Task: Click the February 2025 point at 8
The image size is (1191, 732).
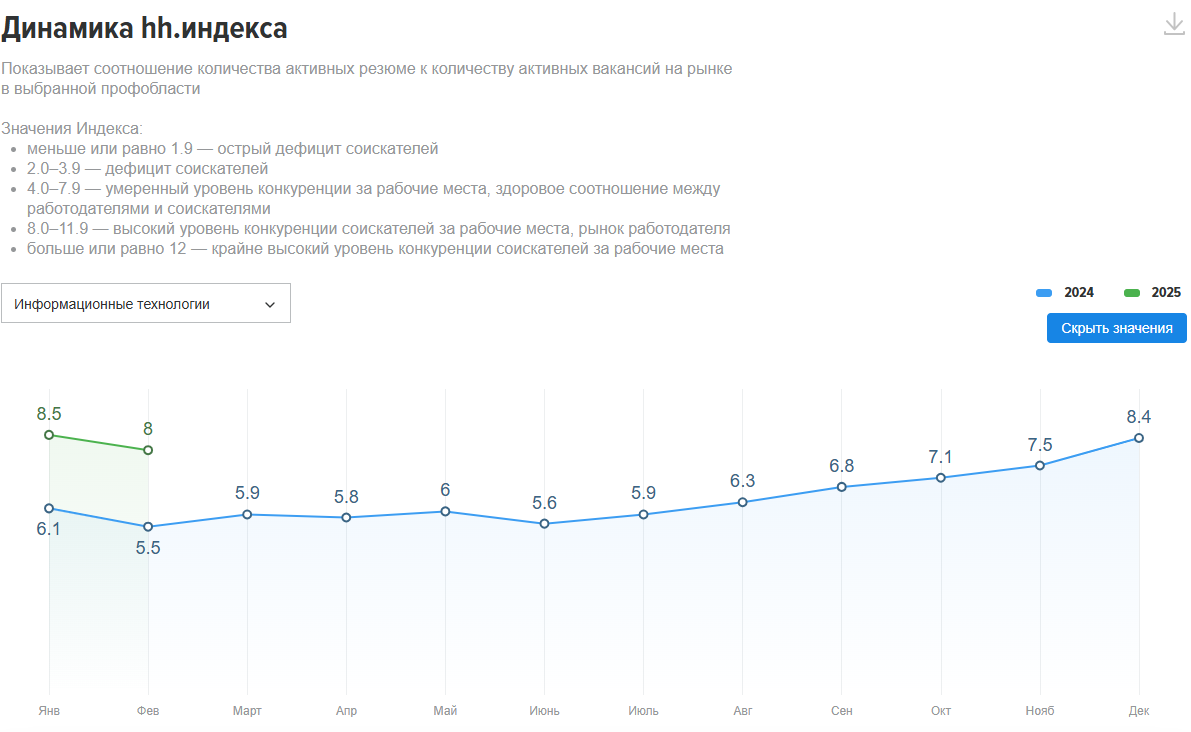Action: click(148, 450)
